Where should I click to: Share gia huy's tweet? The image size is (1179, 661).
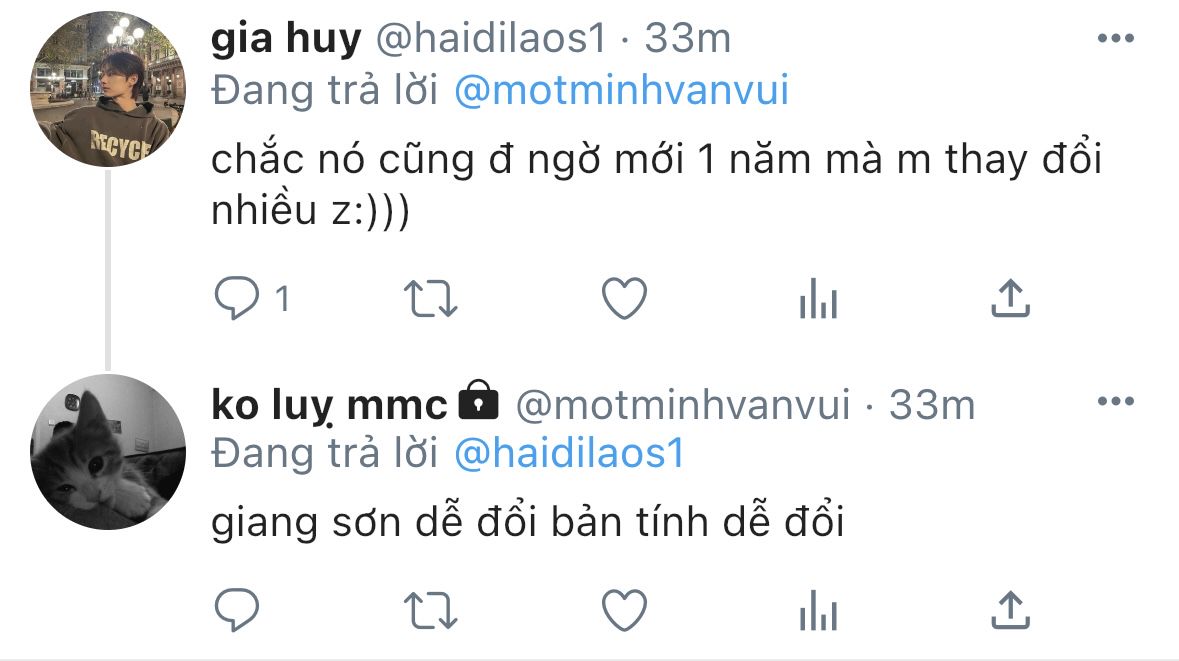pyautogui.click(x=1010, y=298)
